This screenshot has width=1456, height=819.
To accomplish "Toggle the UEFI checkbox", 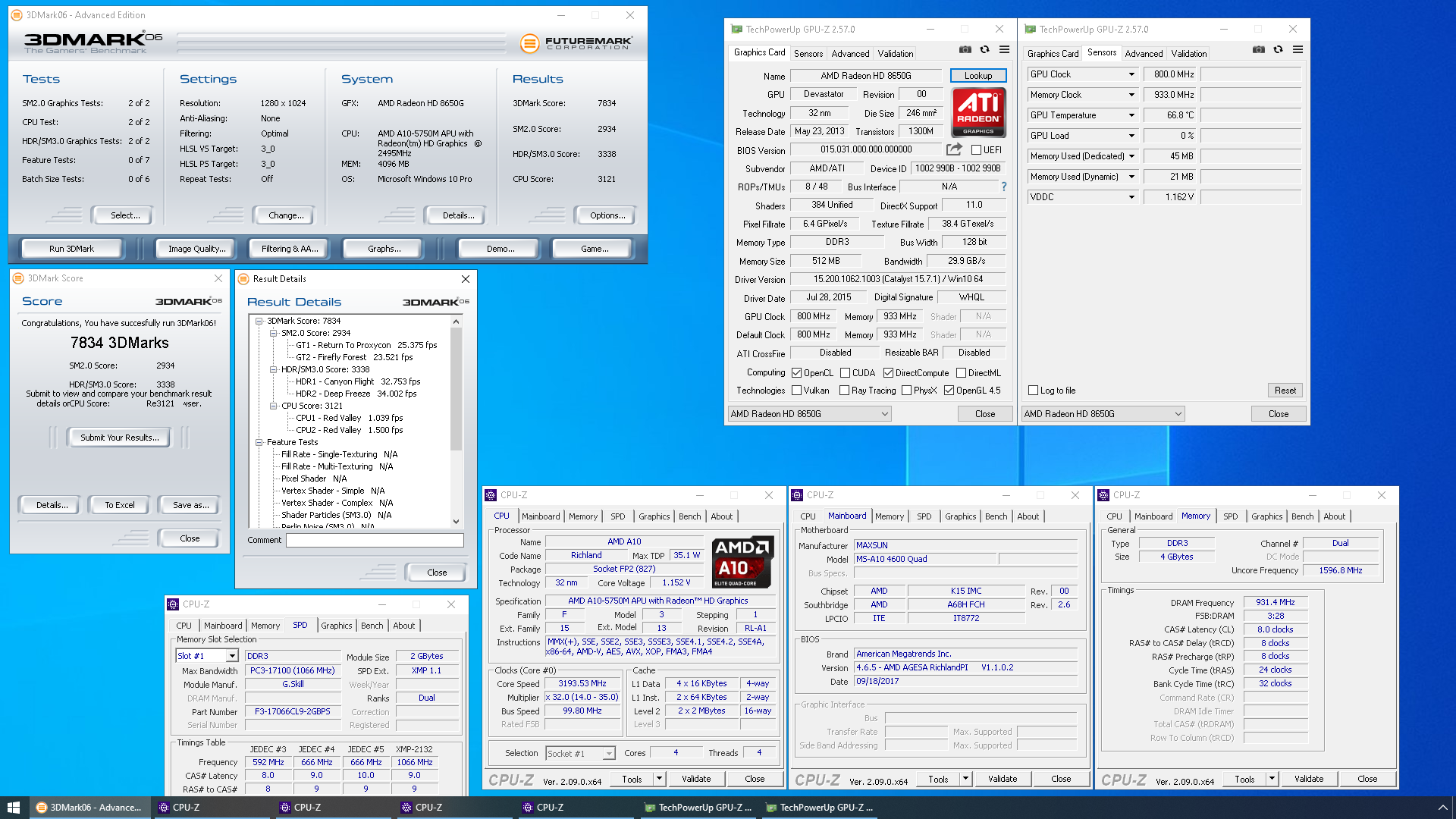I will pyautogui.click(x=977, y=150).
